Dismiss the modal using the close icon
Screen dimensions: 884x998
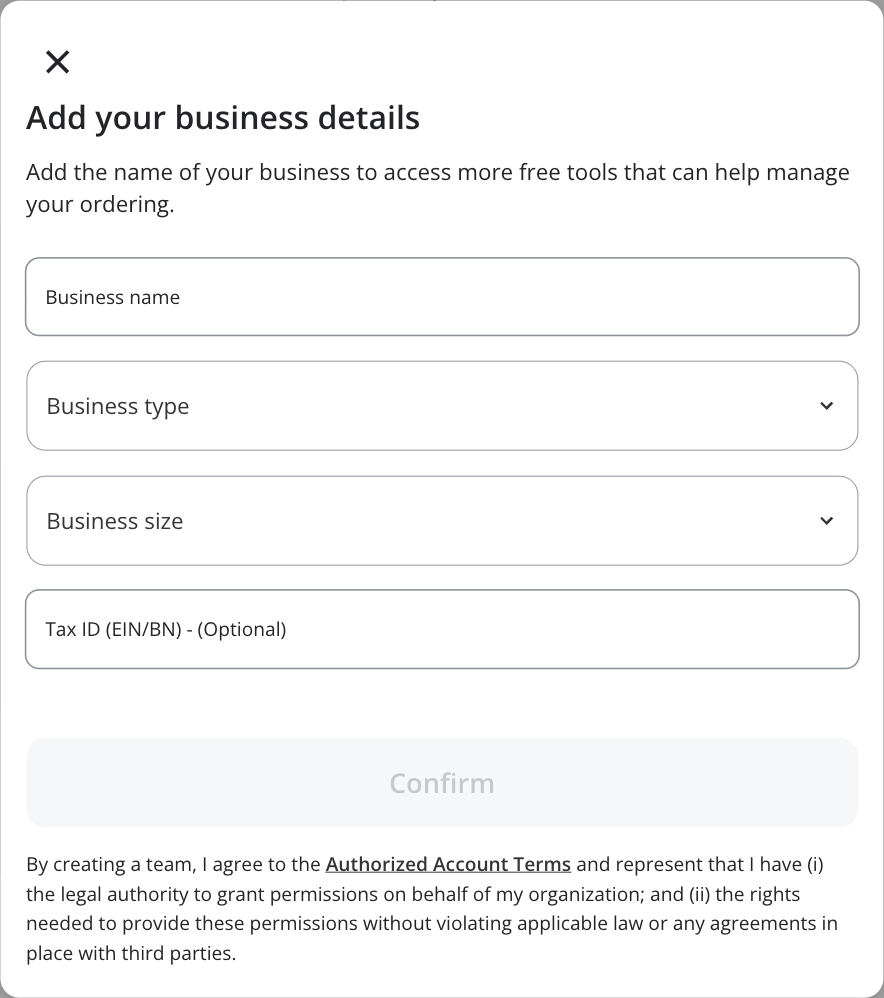[58, 62]
